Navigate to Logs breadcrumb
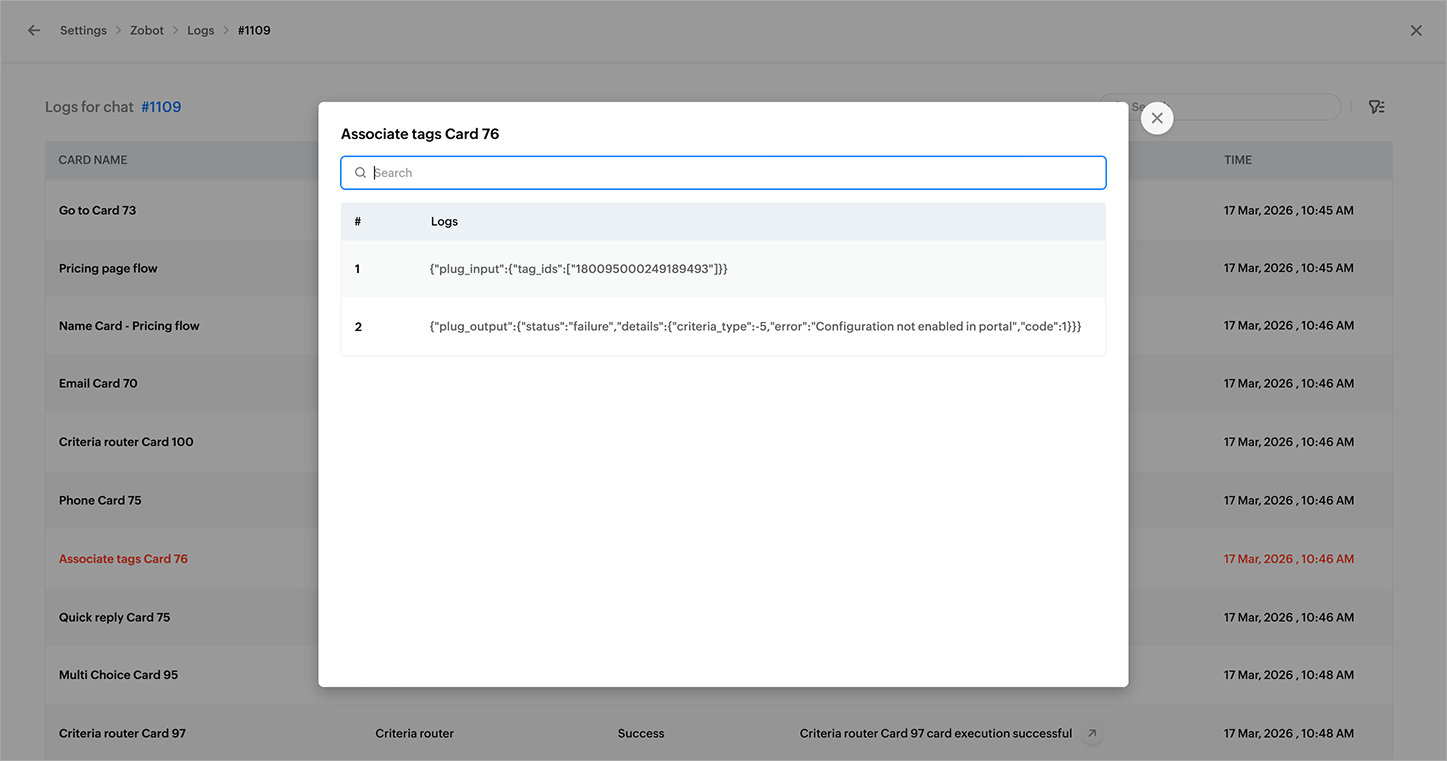Viewport: 1447px width, 761px height. coord(201,31)
